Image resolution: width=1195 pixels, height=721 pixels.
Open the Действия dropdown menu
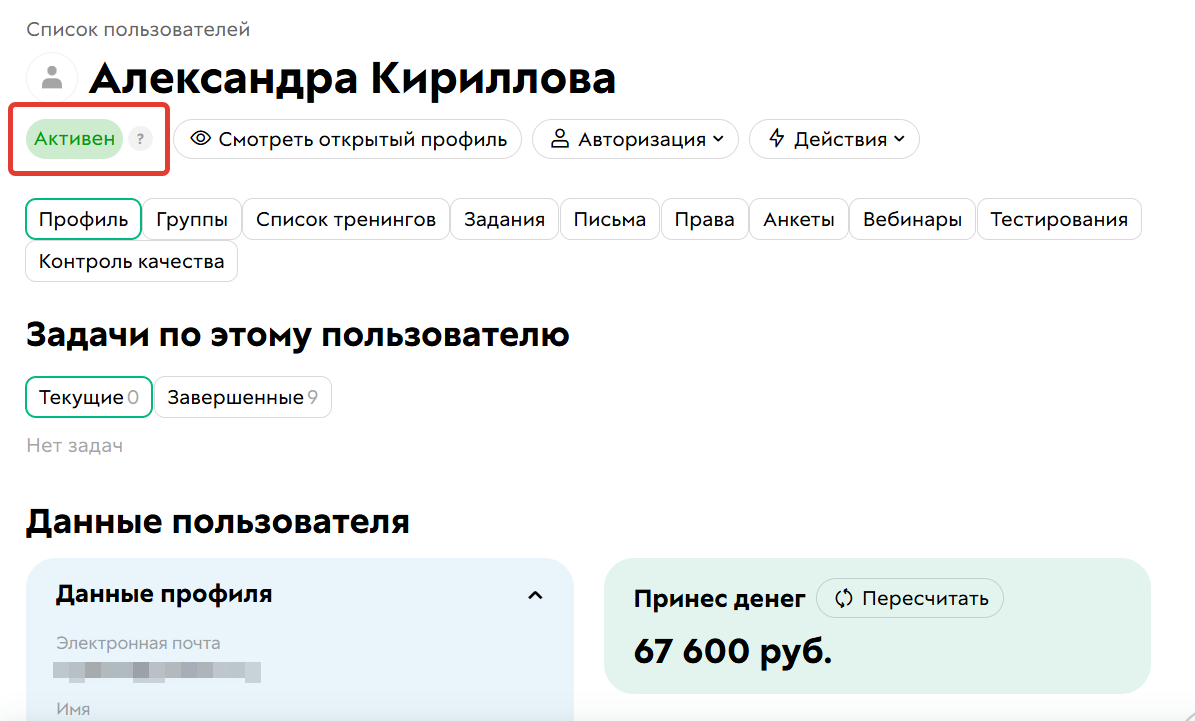click(x=834, y=139)
